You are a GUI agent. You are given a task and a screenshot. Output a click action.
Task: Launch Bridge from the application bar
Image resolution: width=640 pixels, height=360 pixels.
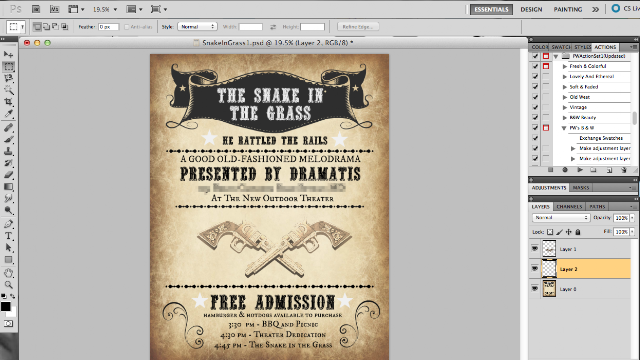click(36, 9)
